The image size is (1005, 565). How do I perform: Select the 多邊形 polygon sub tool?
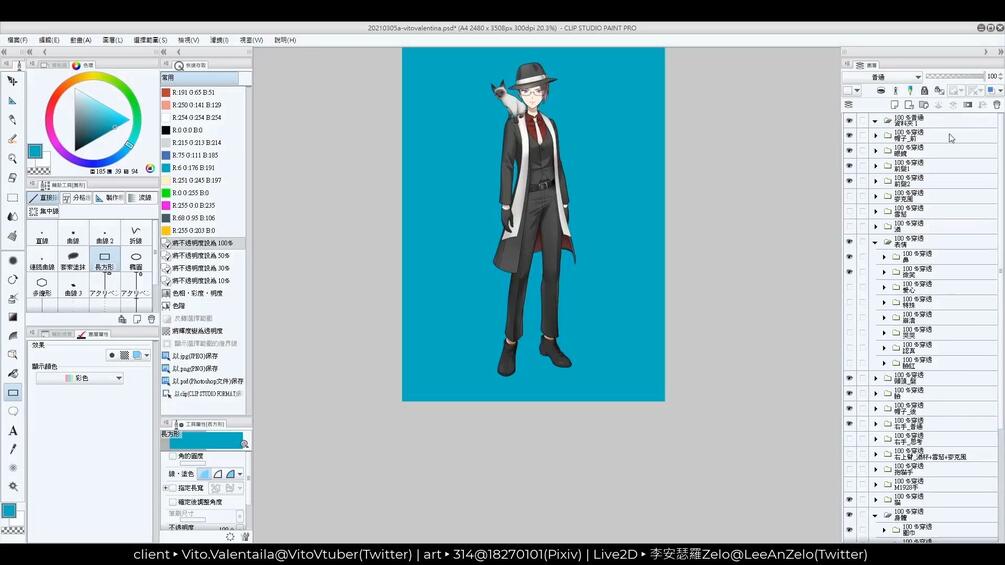click(x=42, y=286)
